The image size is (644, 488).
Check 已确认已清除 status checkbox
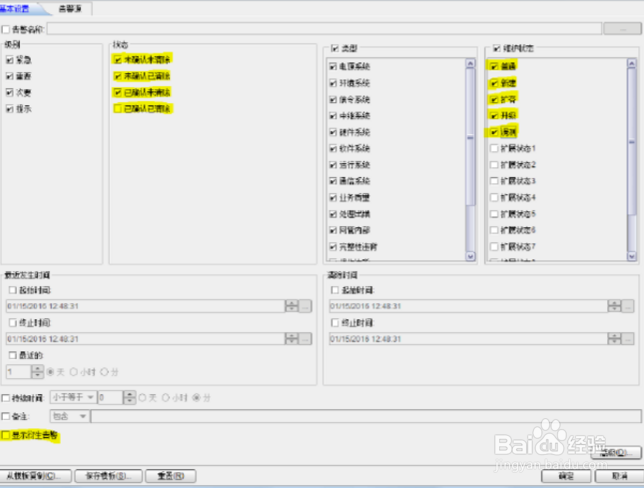[x=118, y=108]
